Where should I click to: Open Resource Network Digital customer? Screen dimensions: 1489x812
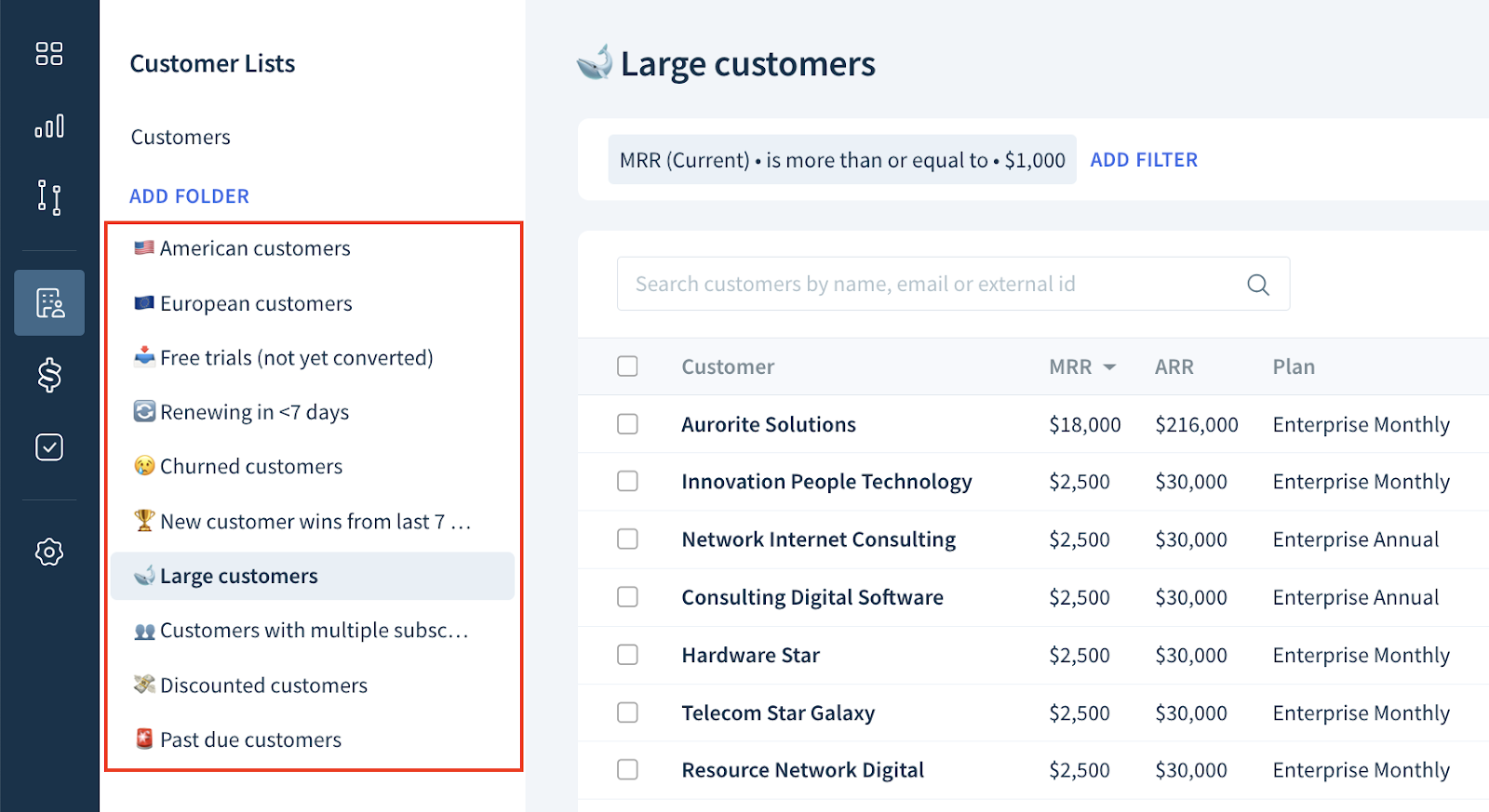point(803,770)
